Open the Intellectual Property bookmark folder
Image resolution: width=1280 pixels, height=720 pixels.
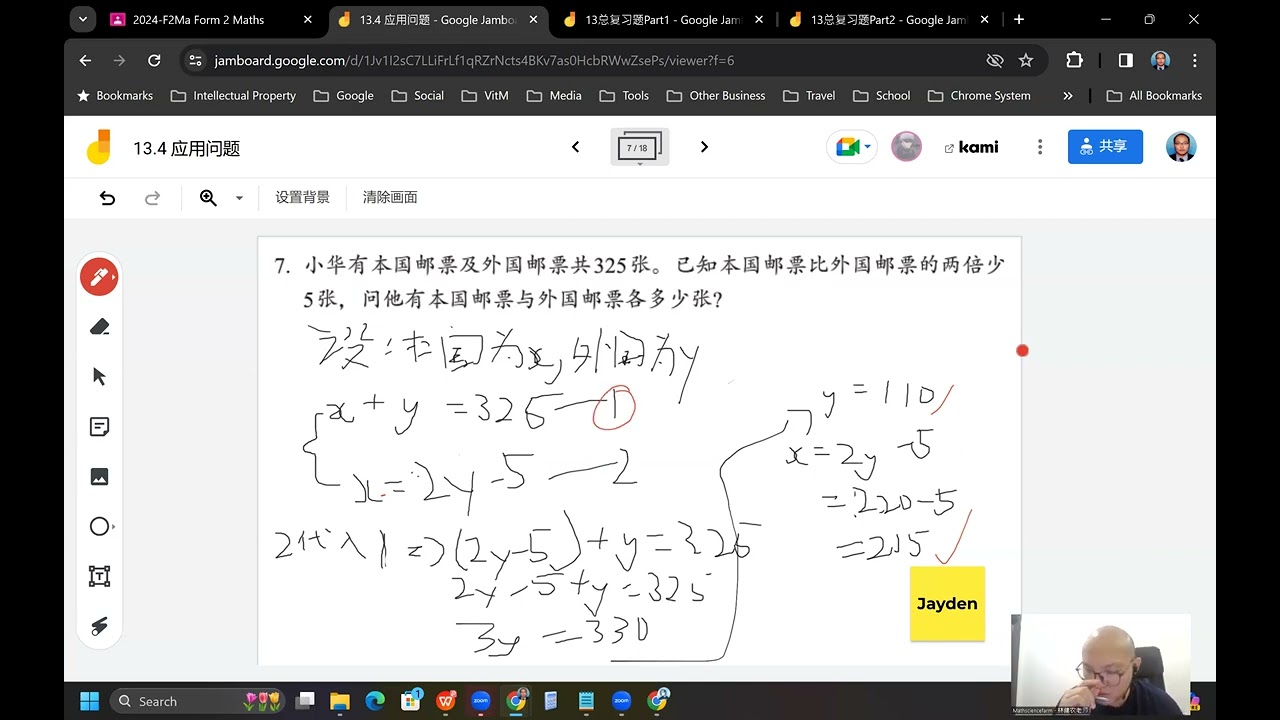(234, 96)
